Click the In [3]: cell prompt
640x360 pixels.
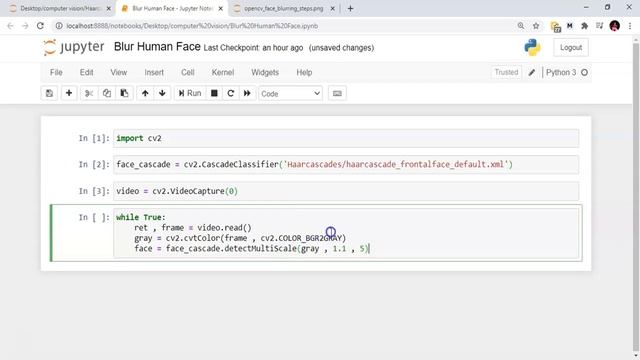(x=94, y=191)
